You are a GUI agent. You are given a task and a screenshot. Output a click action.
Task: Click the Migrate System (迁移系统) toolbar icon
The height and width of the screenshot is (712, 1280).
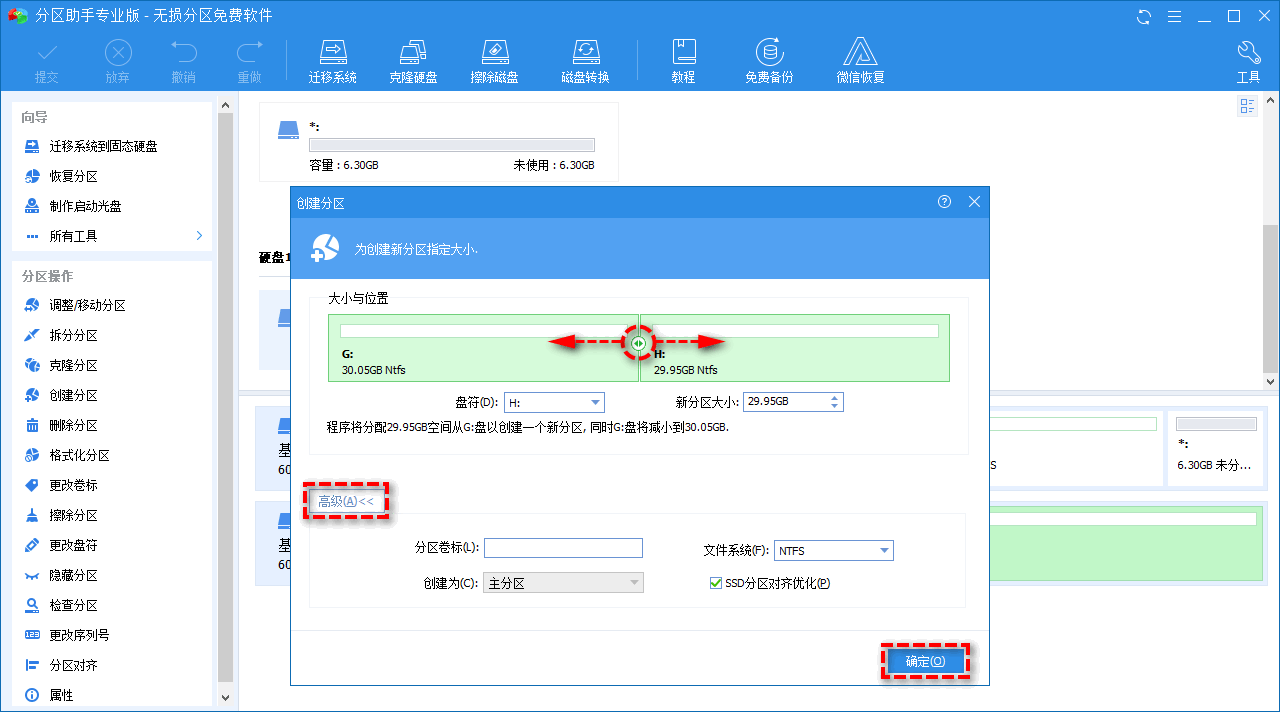pos(332,61)
